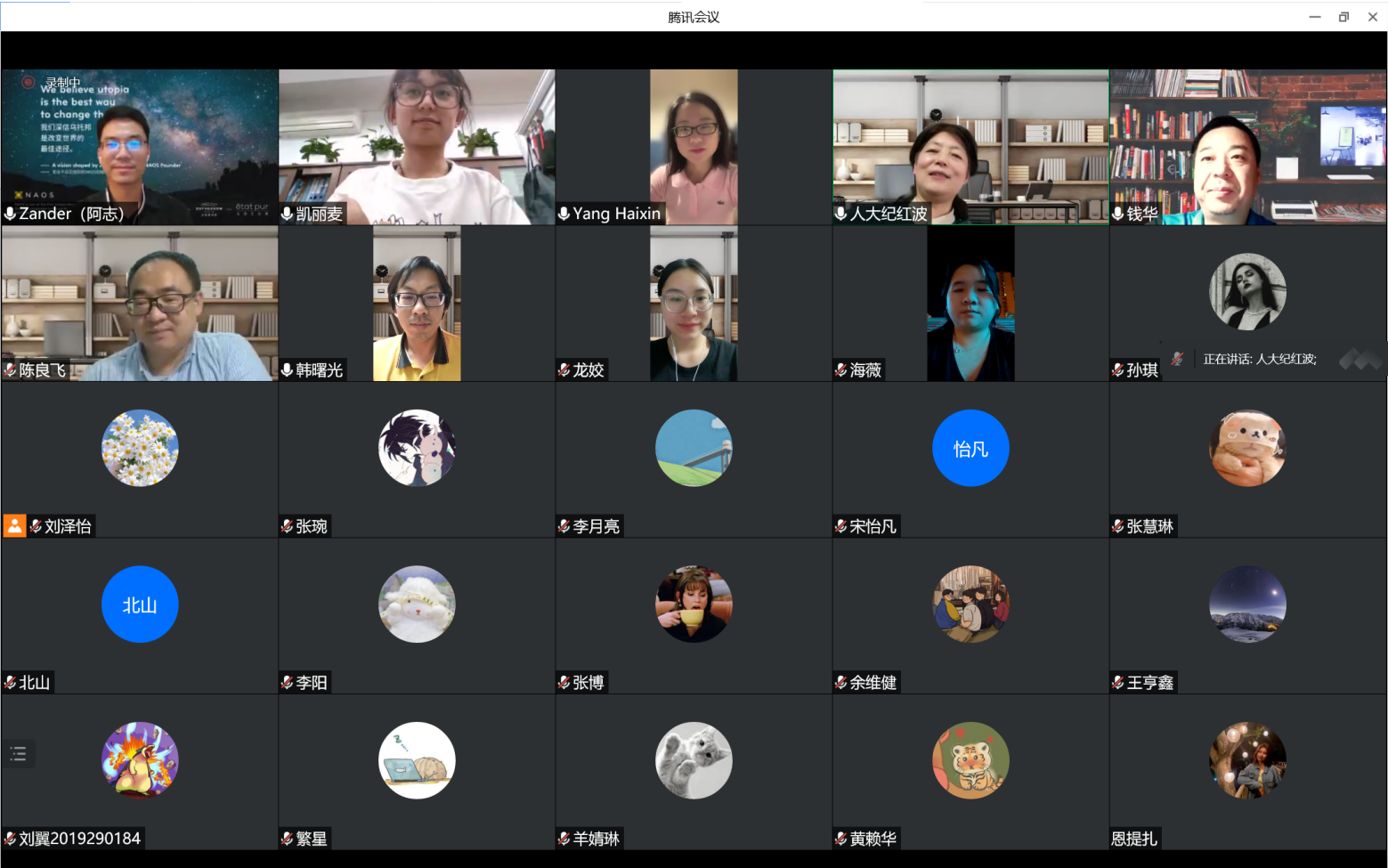Click microphone icon beside Zander (阿志)

click(x=11, y=214)
